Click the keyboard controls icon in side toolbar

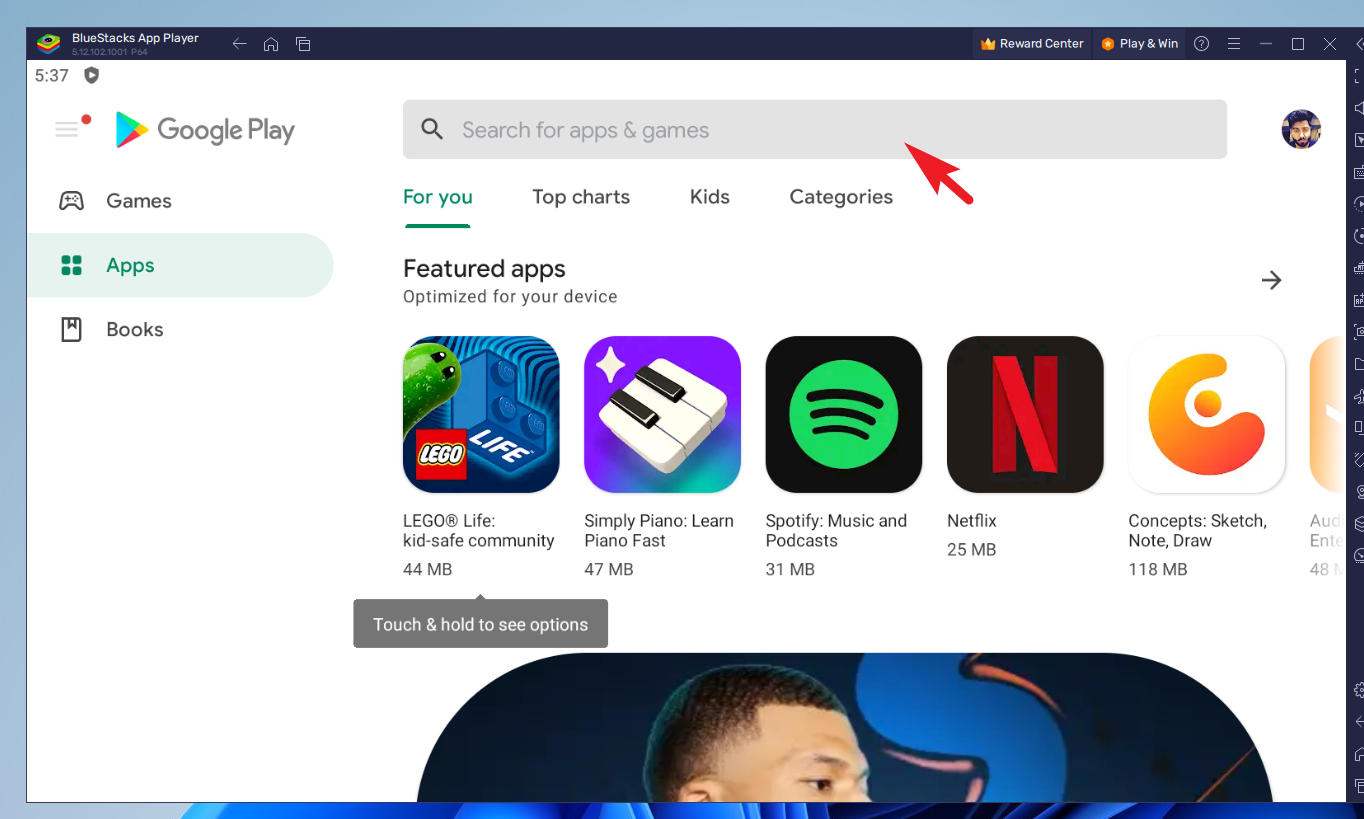(1359, 172)
